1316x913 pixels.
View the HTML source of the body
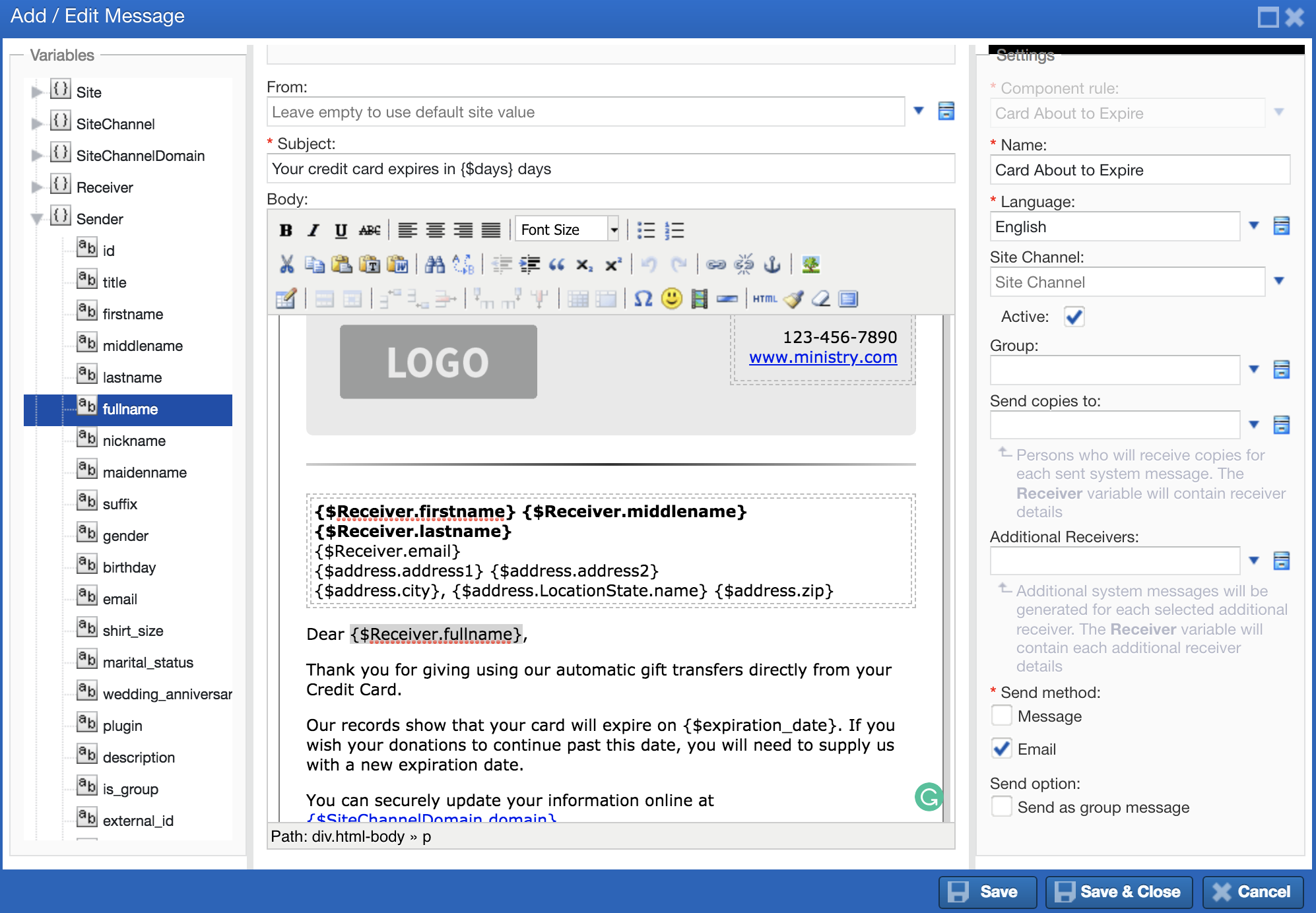[x=764, y=299]
